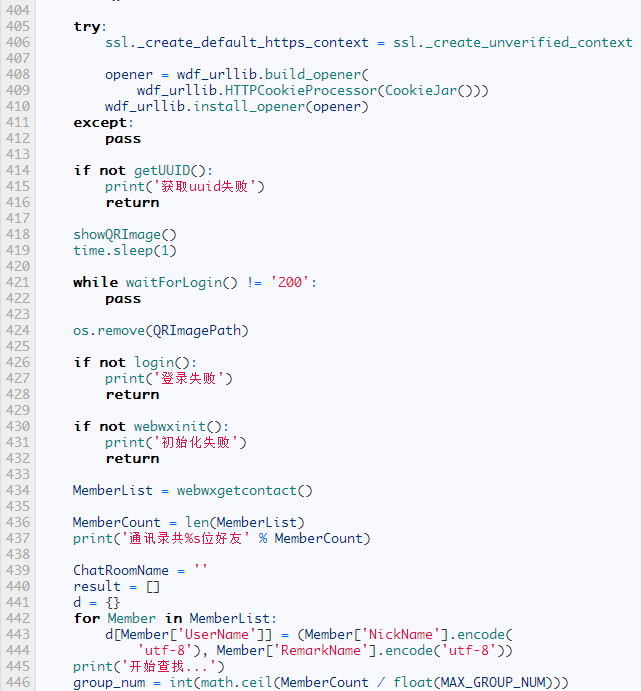Screen dimensions: 641x691
Task: Click 'getUUID()' on line 414
Action: click(x=170, y=170)
